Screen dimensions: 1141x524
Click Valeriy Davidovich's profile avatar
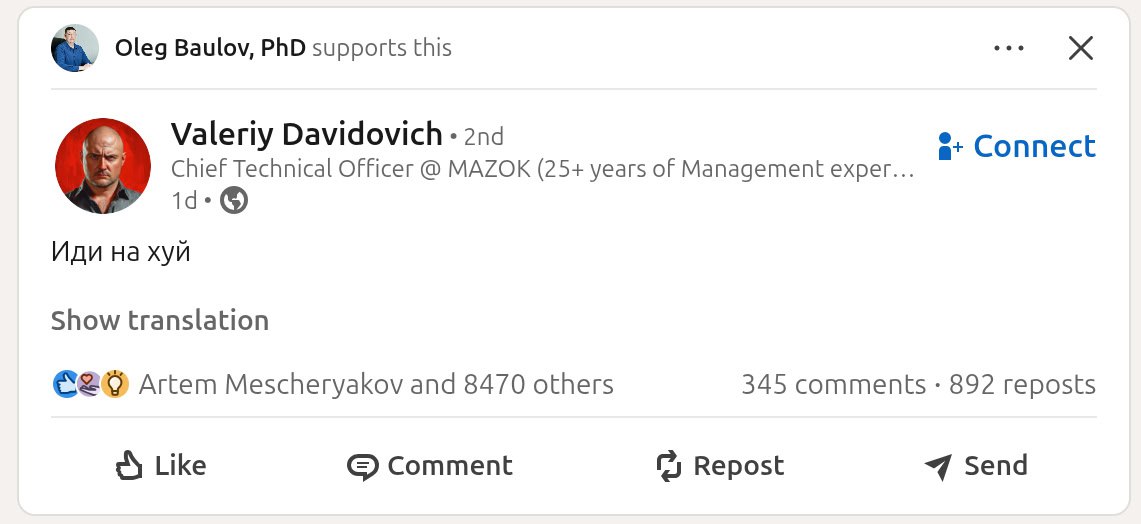click(x=103, y=166)
